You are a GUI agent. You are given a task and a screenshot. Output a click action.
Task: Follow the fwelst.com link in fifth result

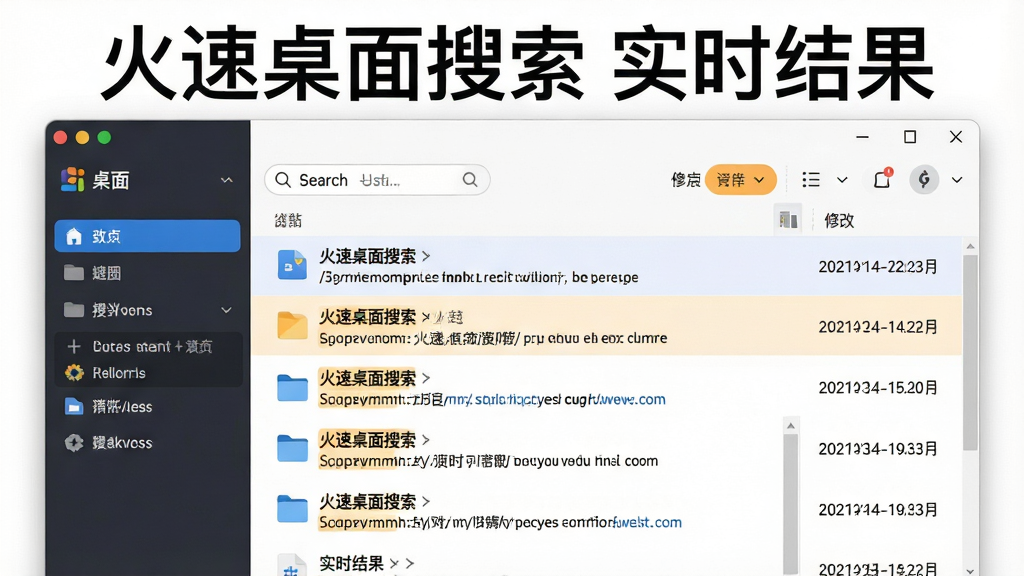[x=648, y=522]
